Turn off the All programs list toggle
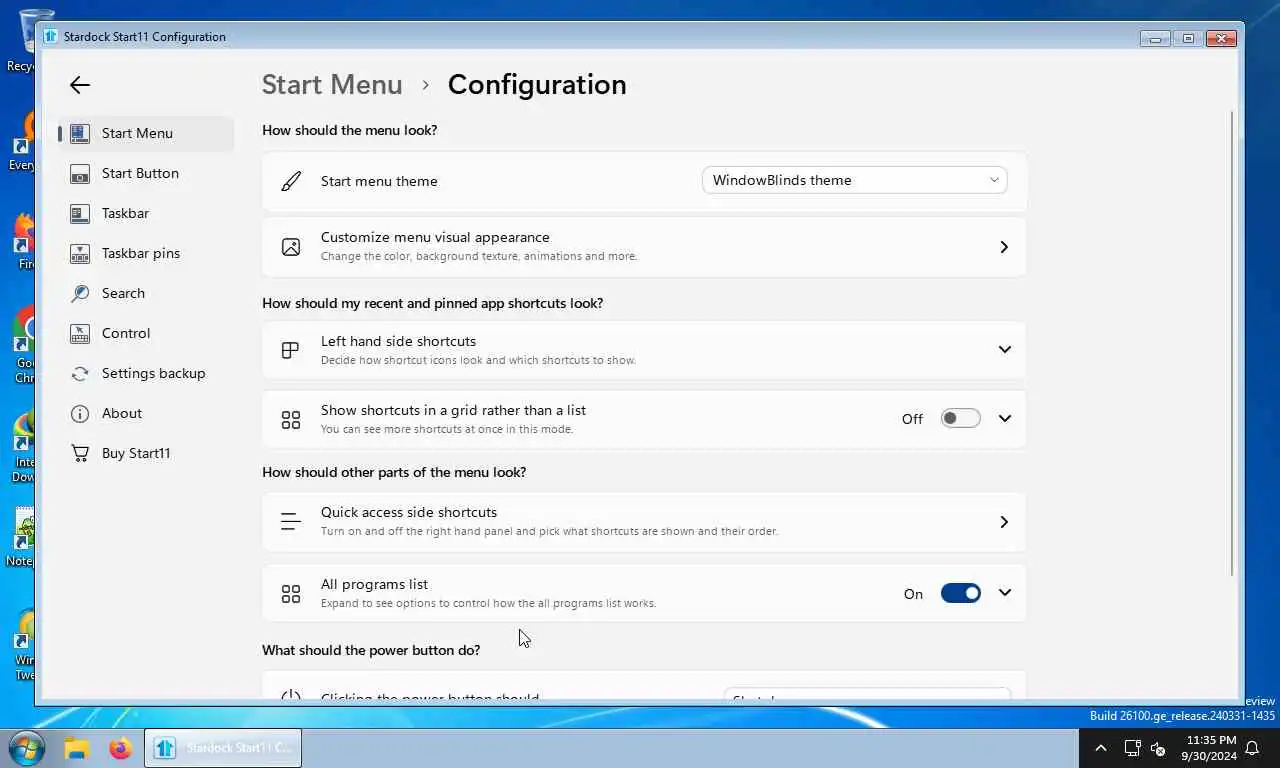 click(960, 593)
